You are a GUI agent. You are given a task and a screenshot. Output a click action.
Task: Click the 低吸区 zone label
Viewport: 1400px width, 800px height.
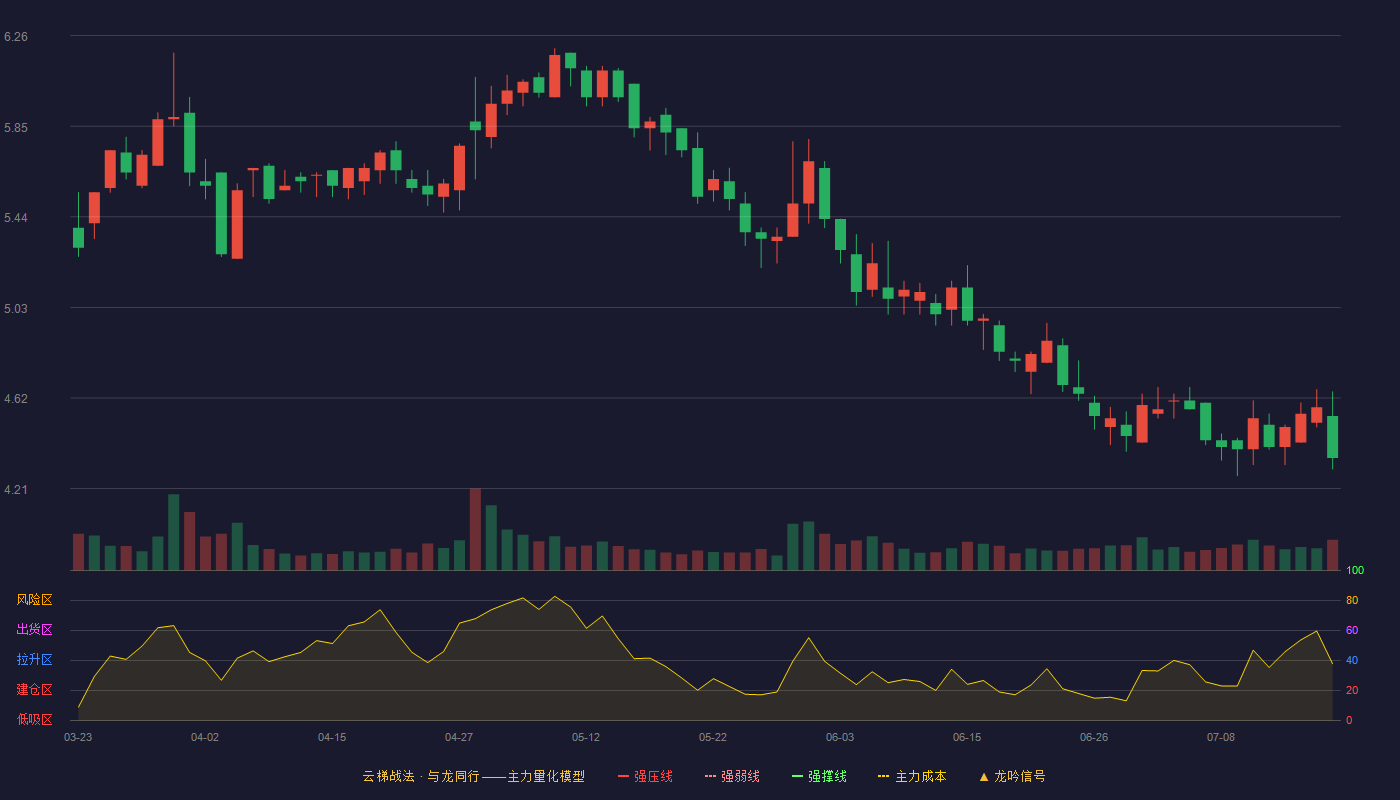(34, 719)
